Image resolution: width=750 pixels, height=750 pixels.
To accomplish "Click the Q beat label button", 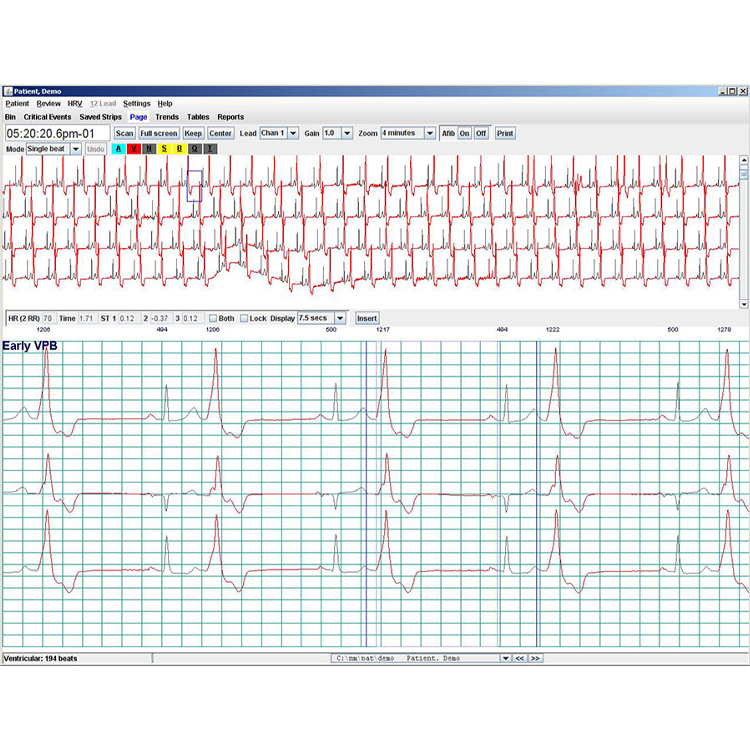I will tap(194, 149).
